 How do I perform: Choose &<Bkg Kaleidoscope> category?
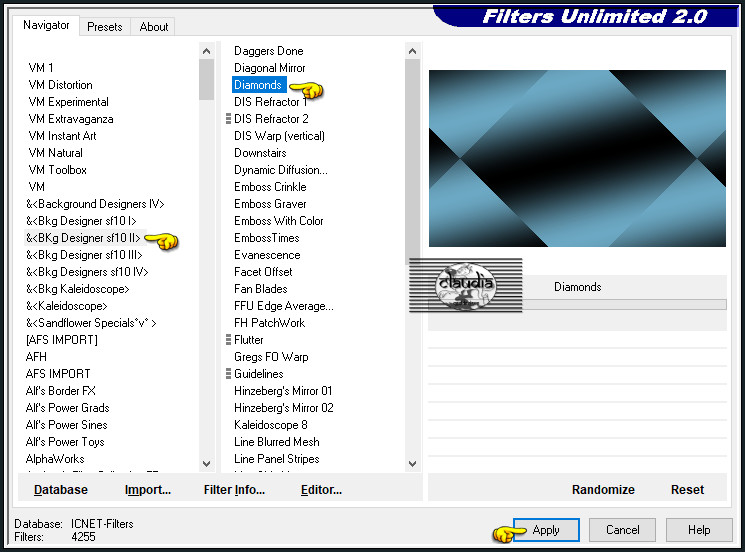tap(77, 289)
